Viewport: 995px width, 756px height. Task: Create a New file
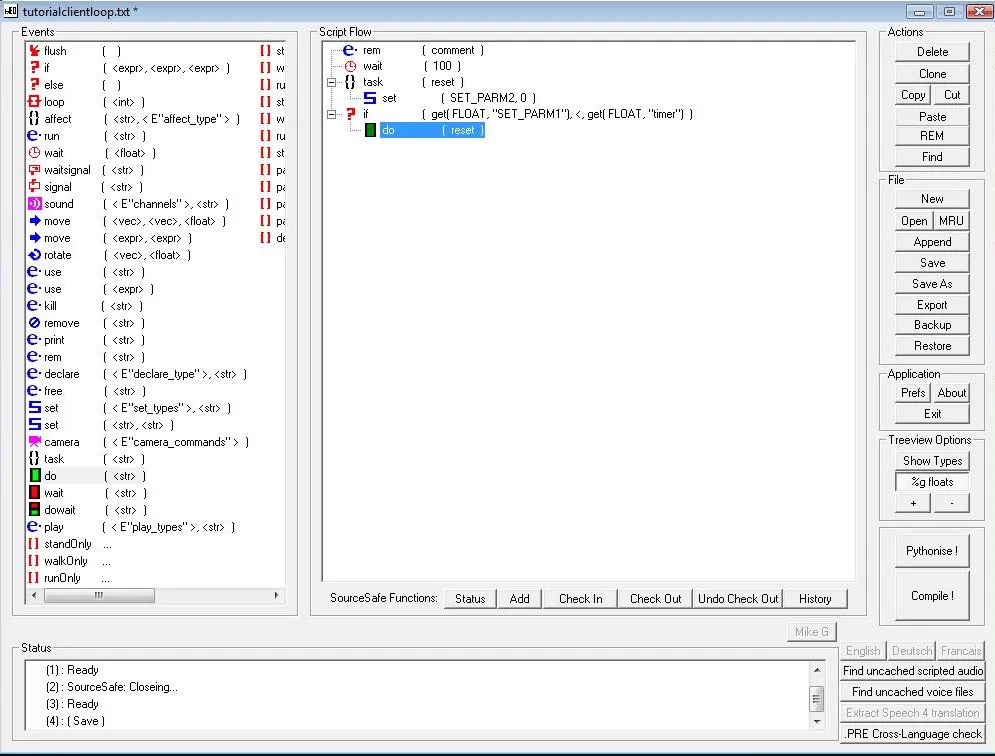pyautogui.click(x=932, y=199)
